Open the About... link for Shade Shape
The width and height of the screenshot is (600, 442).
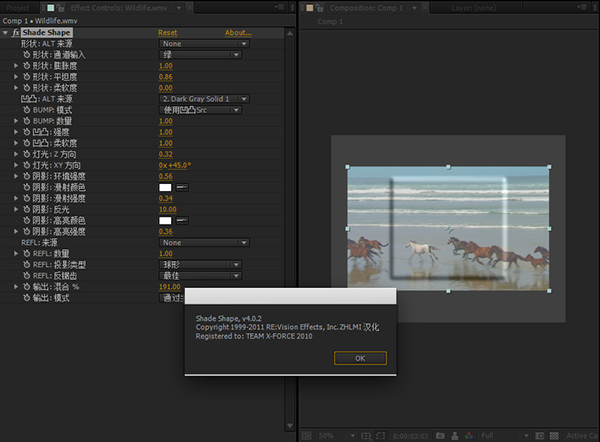238,33
